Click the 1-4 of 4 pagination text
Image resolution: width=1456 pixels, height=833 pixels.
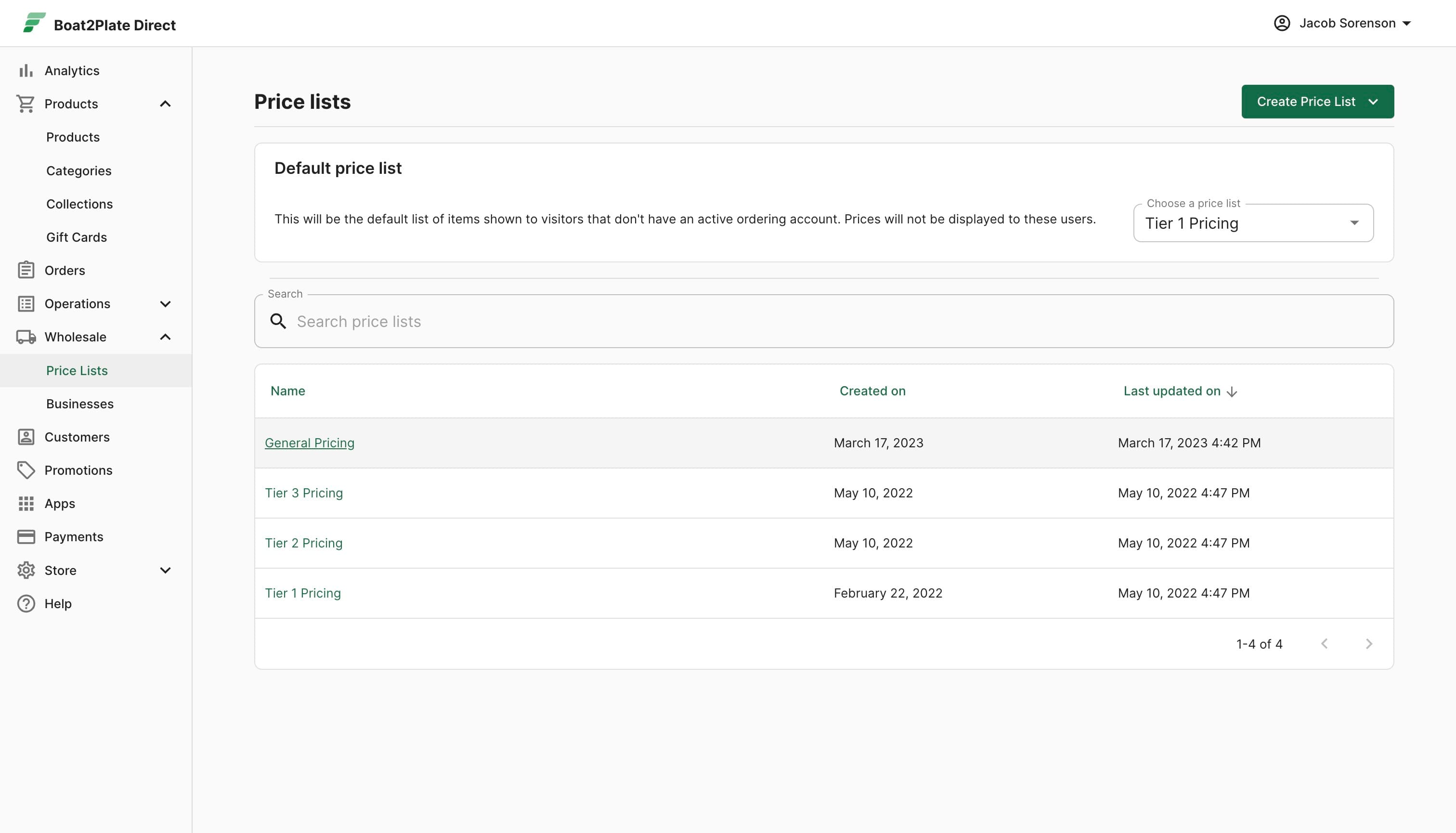click(x=1259, y=644)
